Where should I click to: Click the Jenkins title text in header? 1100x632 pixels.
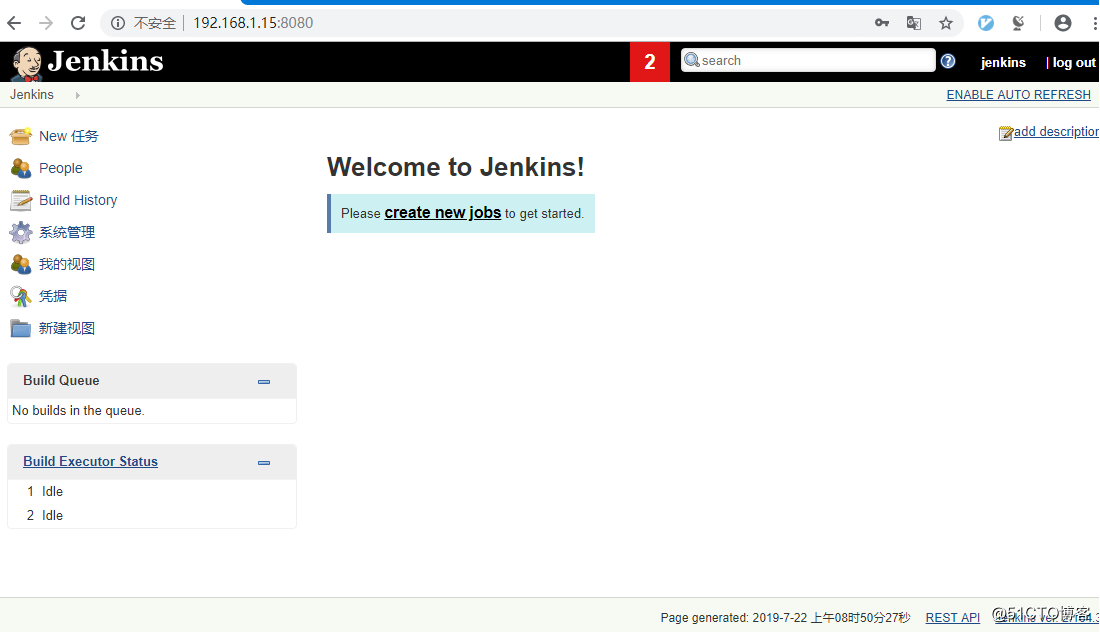click(x=105, y=61)
